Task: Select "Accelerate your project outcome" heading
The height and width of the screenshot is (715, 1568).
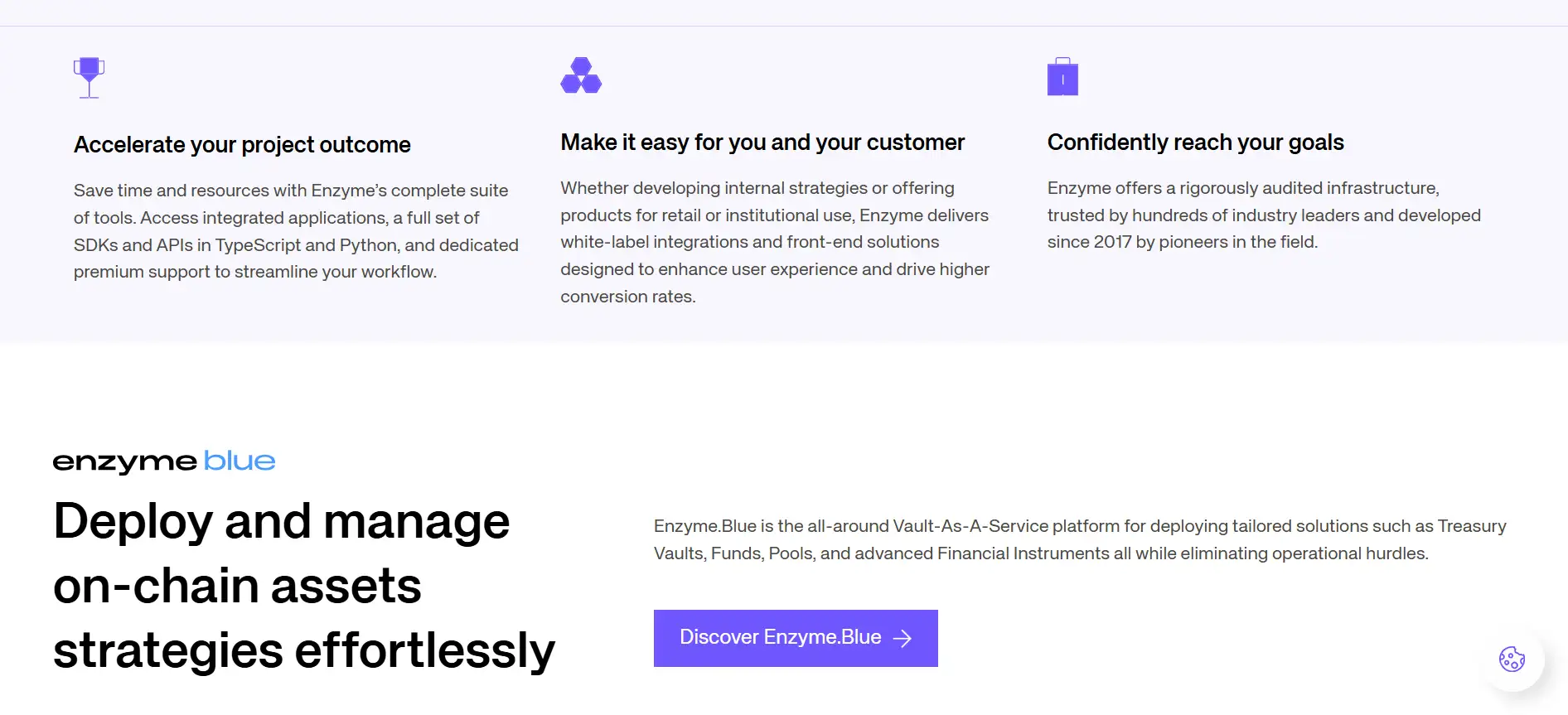Action: pos(242,145)
